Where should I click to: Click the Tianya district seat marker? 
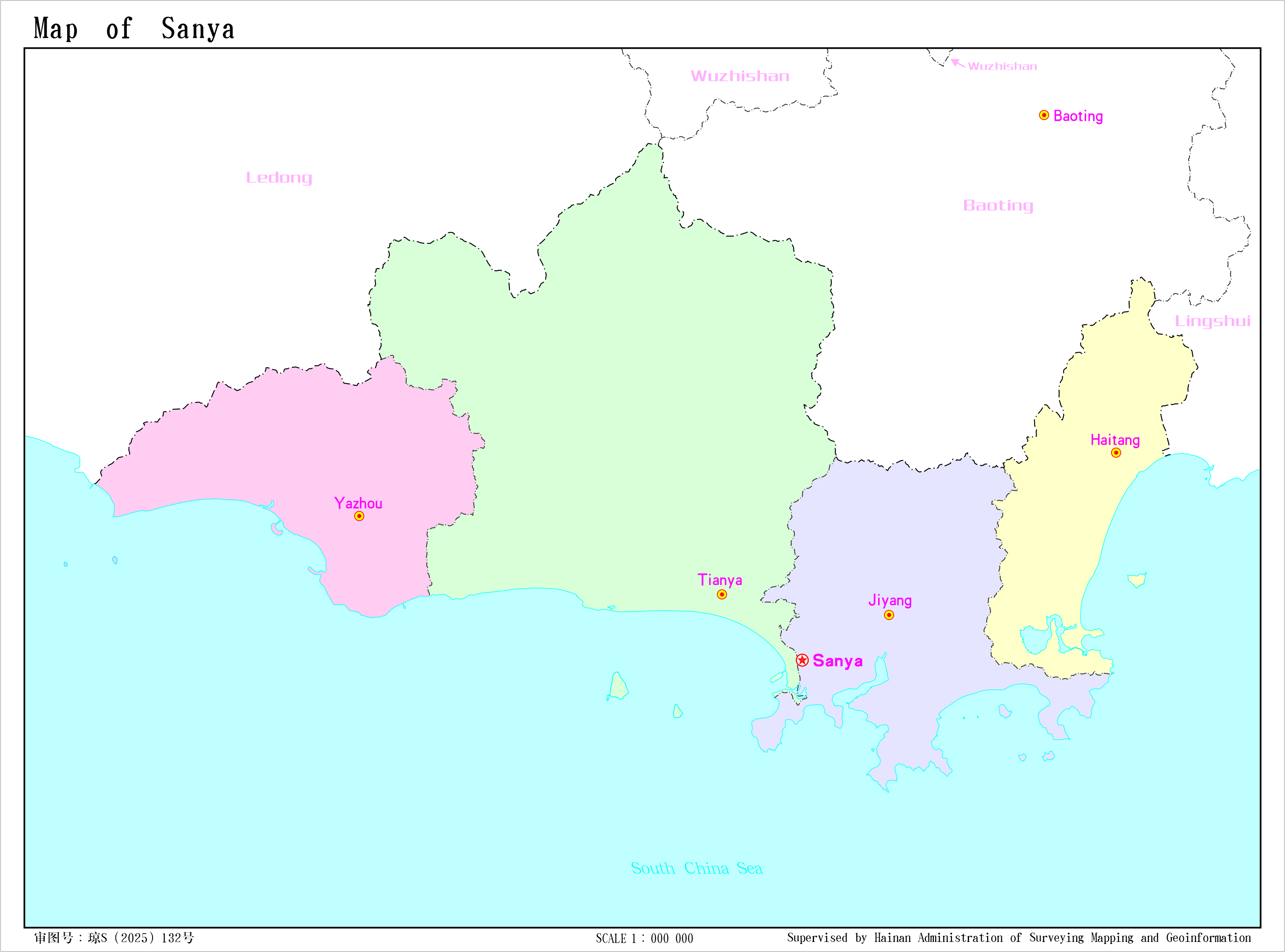(721, 594)
